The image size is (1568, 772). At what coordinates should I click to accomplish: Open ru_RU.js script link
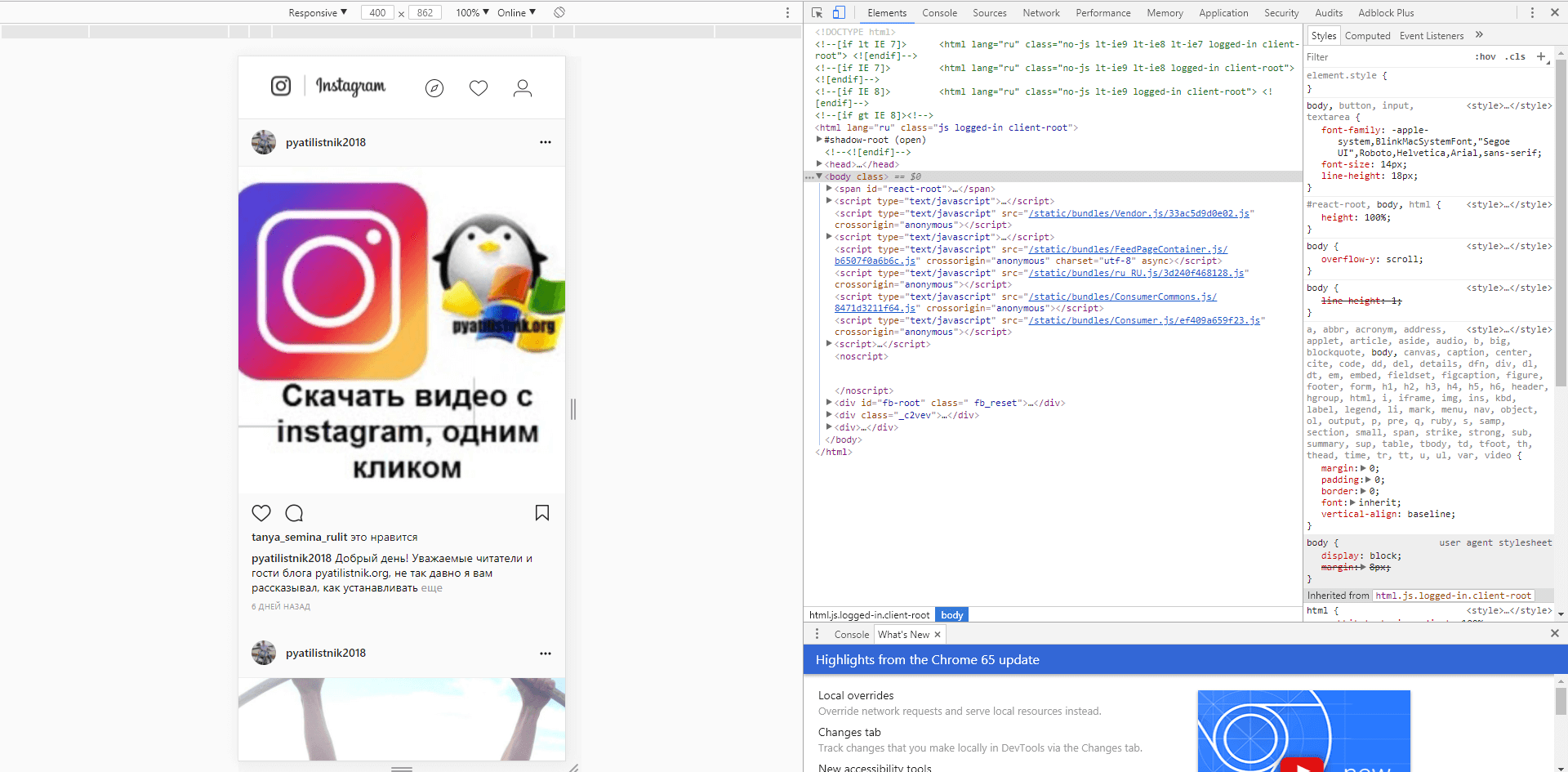[1136, 273]
